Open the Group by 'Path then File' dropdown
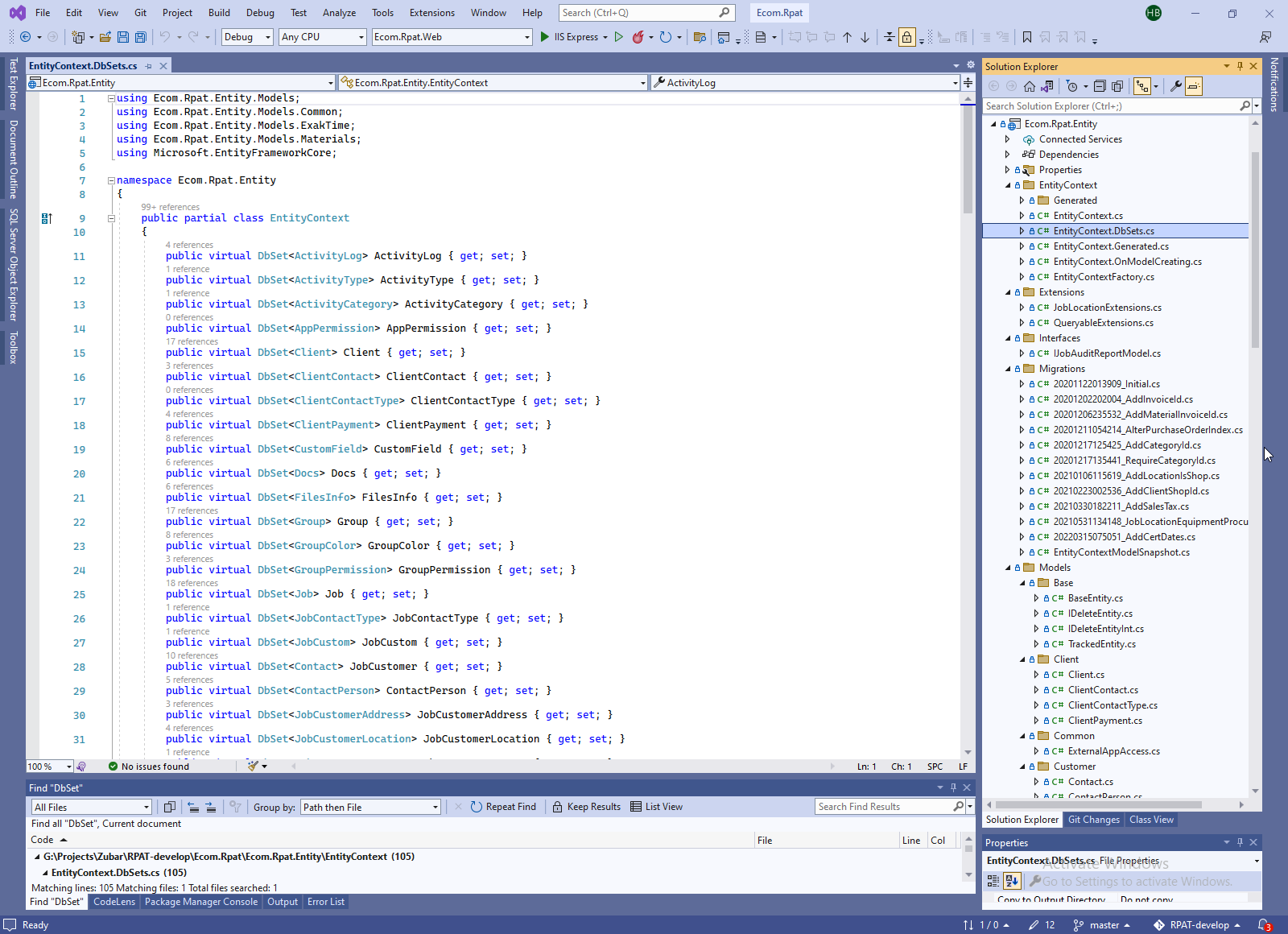1288x934 pixels. [x=370, y=807]
